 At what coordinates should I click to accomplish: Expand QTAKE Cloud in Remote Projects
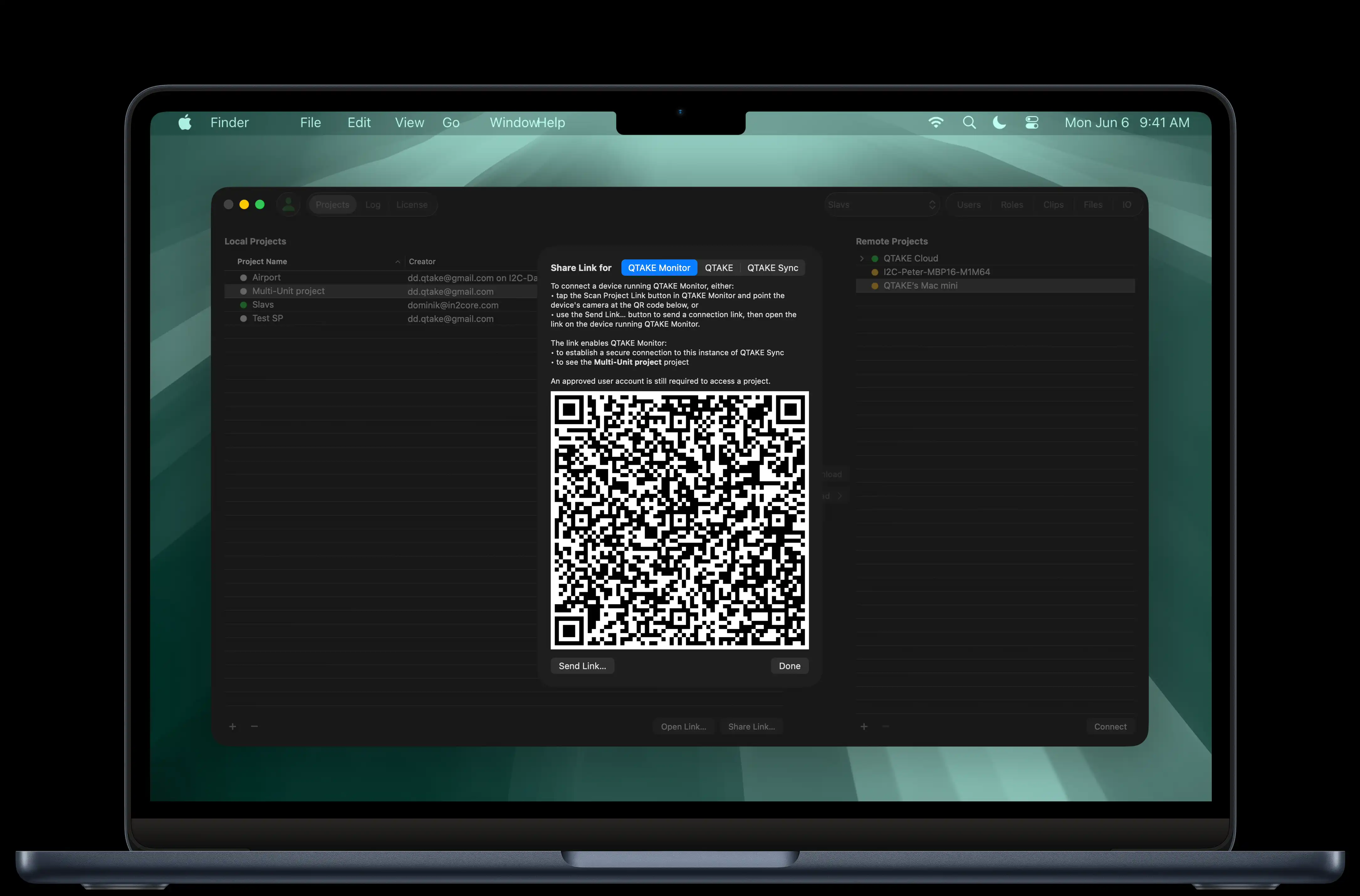click(862, 258)
